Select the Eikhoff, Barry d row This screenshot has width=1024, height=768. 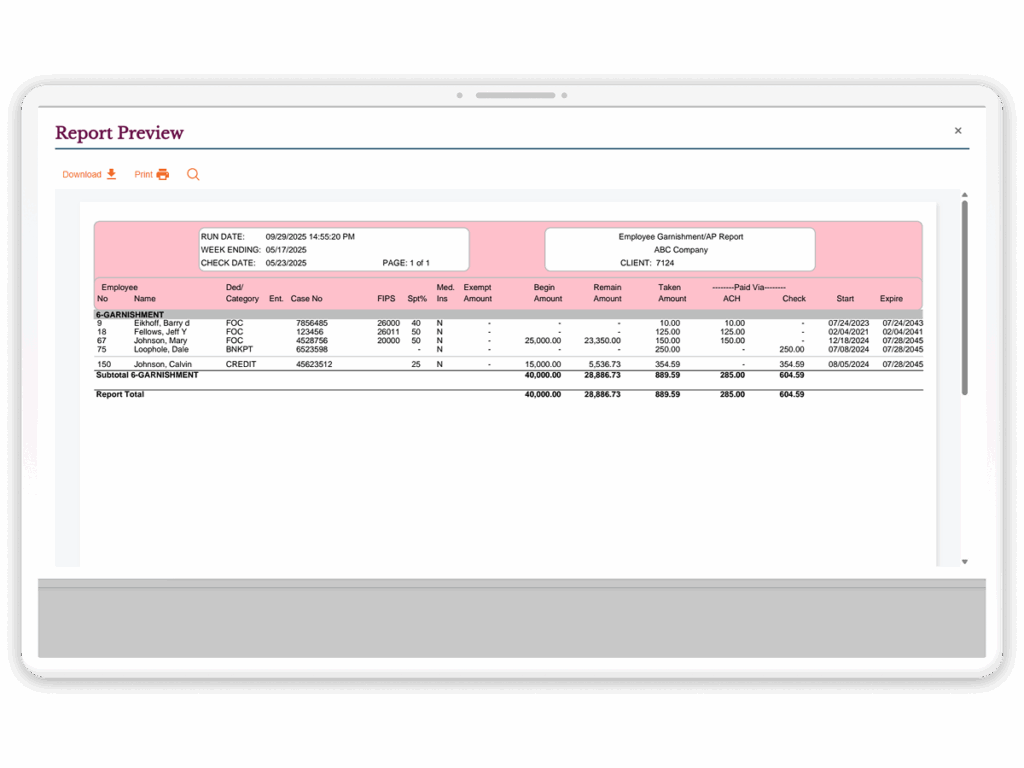(x=509, y=323)
